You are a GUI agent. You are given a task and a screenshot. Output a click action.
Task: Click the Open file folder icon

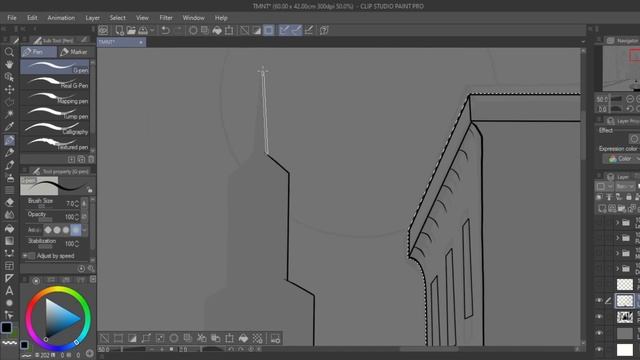point(131,30)
